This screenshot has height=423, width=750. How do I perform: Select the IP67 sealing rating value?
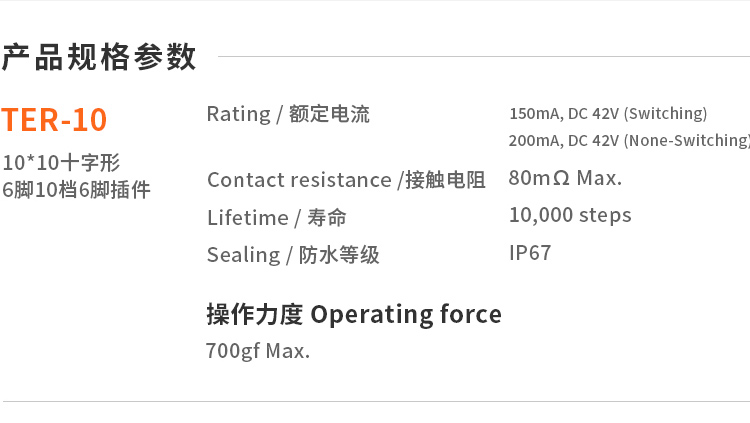(530, 253)
